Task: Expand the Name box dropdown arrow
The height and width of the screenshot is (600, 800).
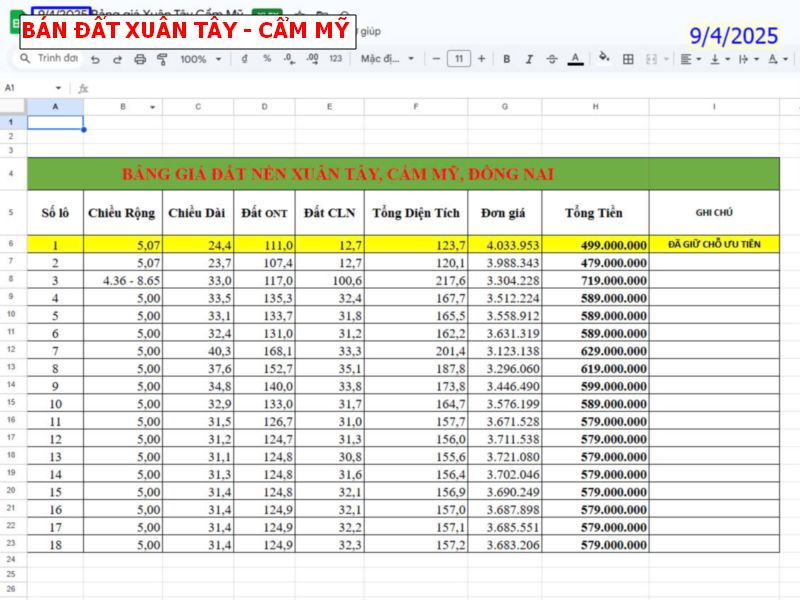Action: point(58,88)
